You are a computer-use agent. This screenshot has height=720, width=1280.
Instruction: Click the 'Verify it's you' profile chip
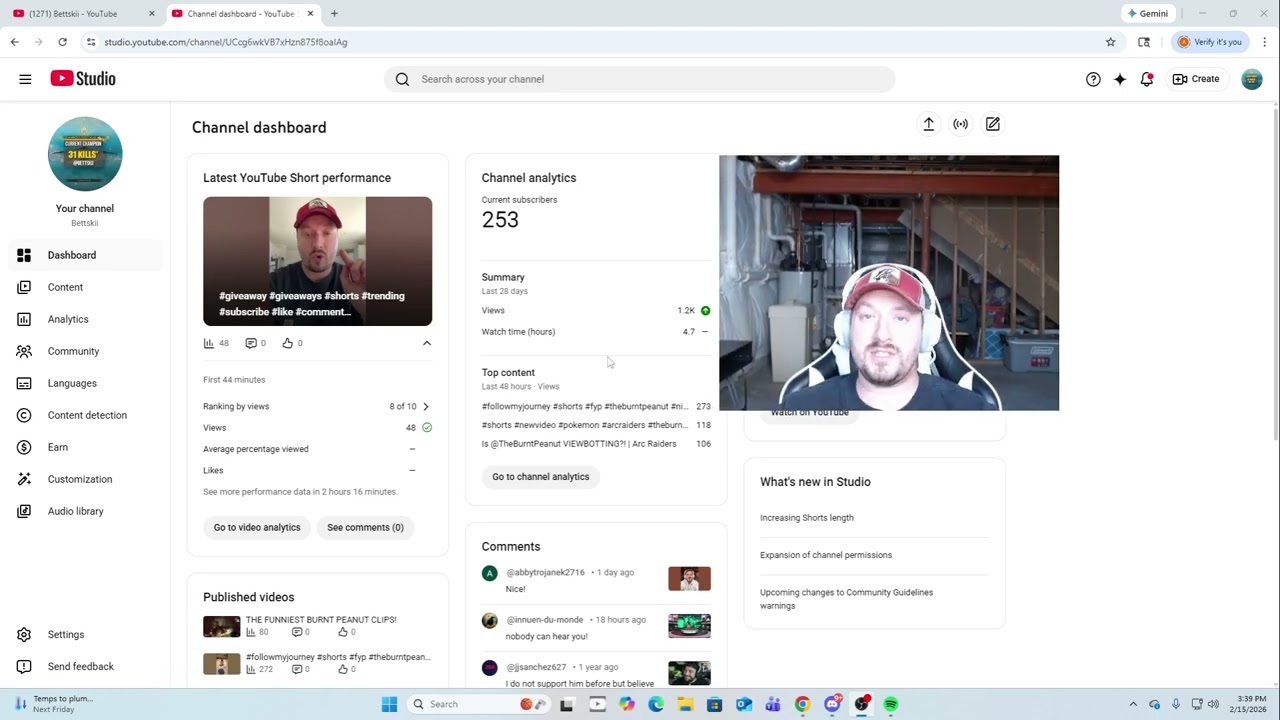point(1210,42)
